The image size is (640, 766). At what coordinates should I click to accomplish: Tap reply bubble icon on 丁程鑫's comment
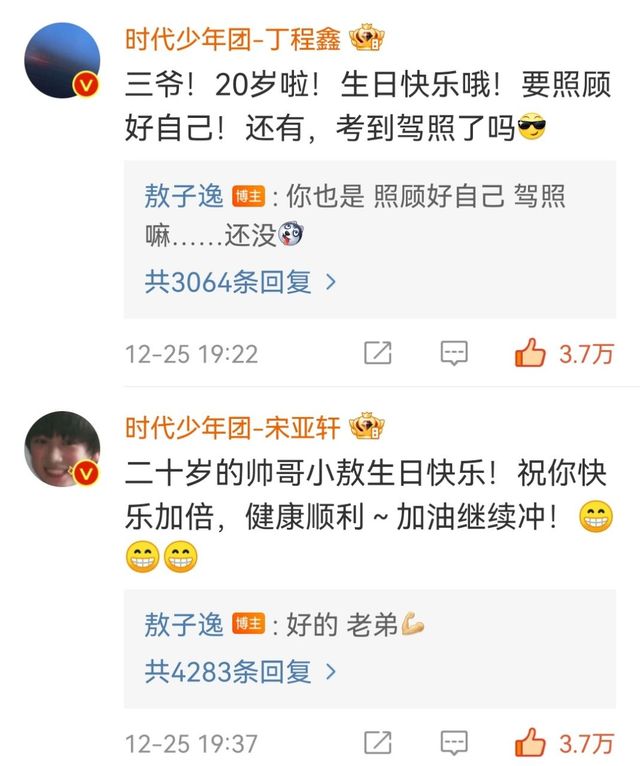click(x=454, y=353)
